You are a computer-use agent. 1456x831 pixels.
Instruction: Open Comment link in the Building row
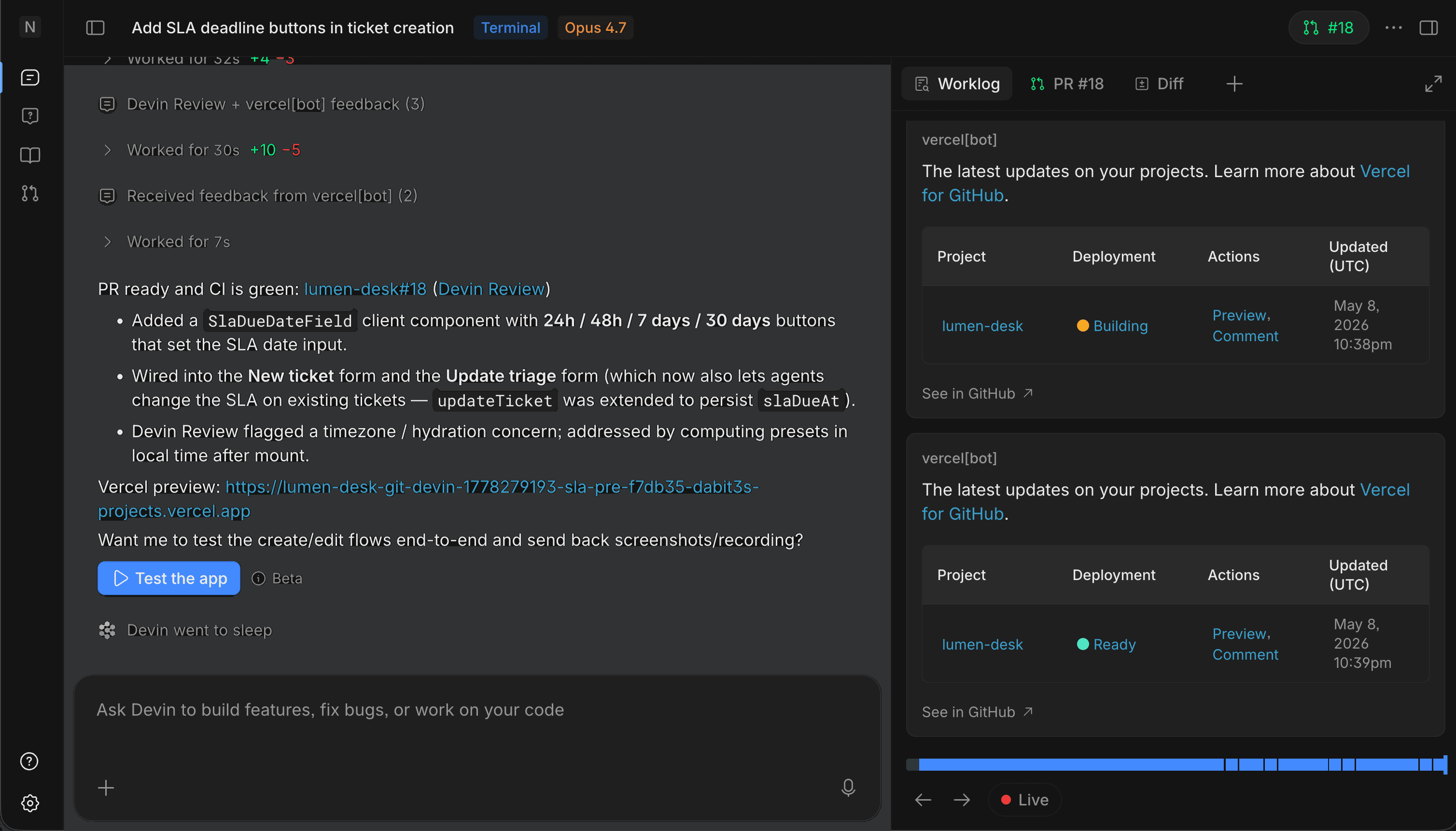[x=1246, y=336]
